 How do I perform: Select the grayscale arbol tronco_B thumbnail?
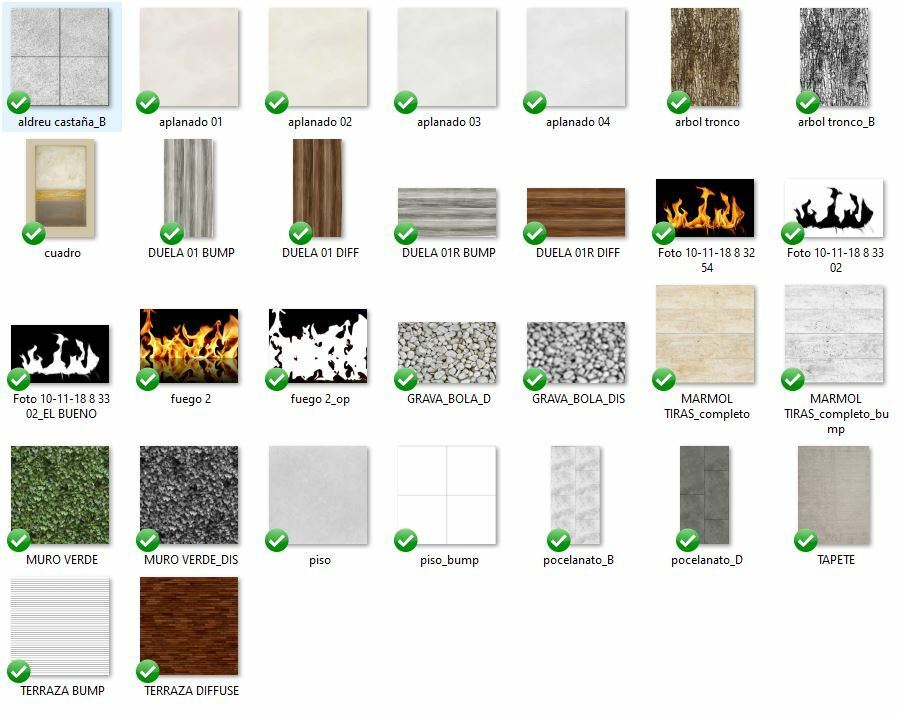[x=834, y=57]
